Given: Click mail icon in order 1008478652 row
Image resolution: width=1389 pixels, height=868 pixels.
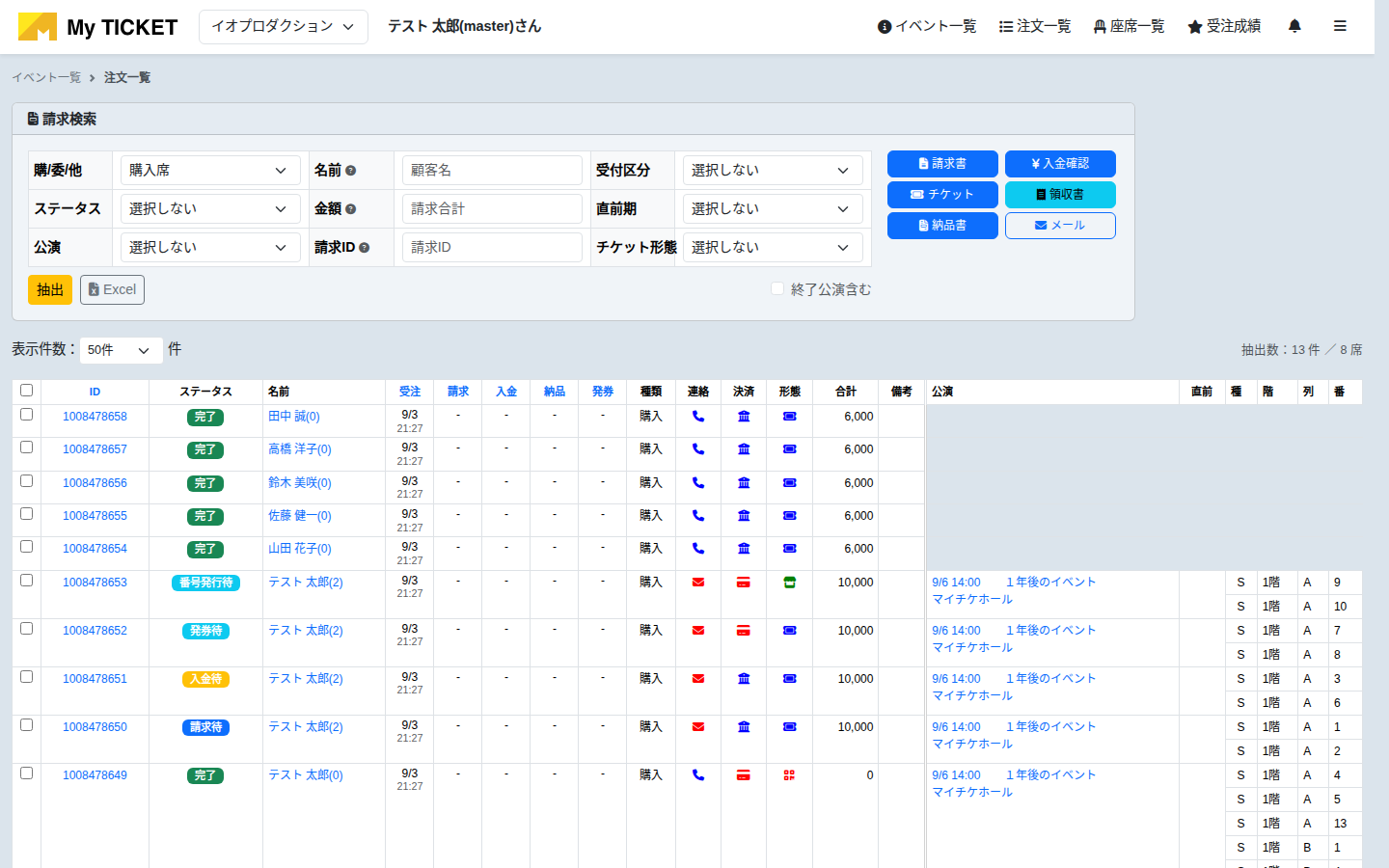Looking at the screenshot, I should [x=698, y=631].
